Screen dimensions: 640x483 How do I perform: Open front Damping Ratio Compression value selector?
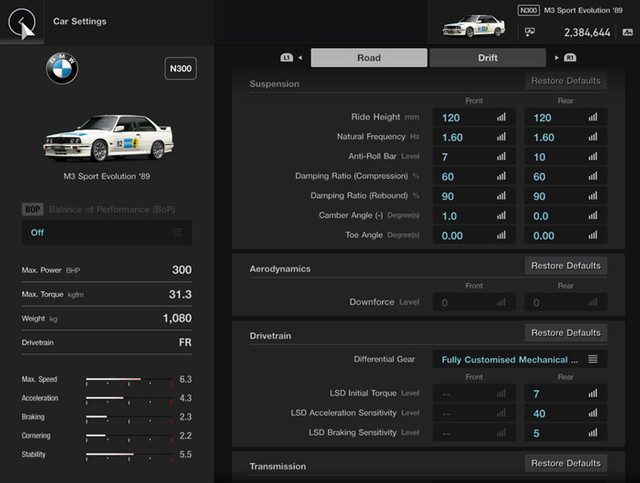[473, 176]
